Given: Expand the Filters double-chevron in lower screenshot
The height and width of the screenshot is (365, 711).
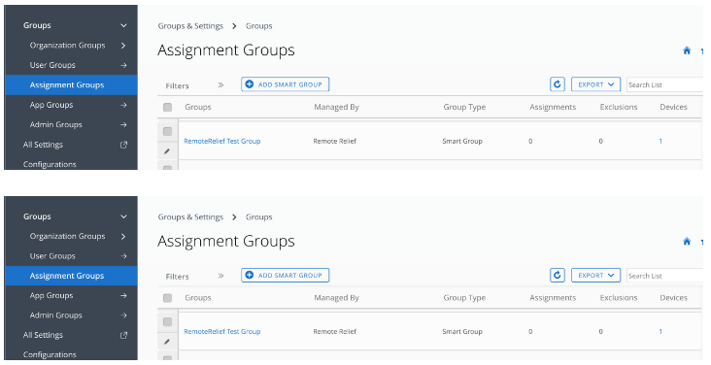Looking at the screenshot, I should pos(221,276).
